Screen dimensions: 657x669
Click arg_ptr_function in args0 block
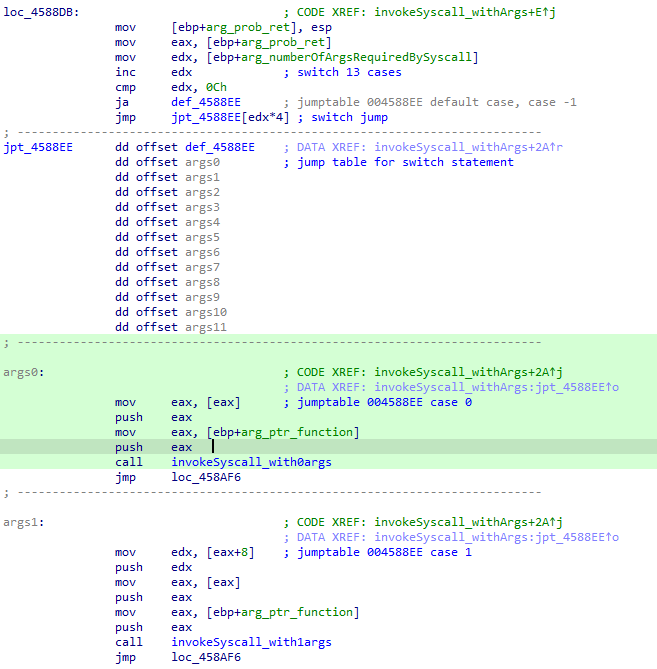(x=297, y=433)
